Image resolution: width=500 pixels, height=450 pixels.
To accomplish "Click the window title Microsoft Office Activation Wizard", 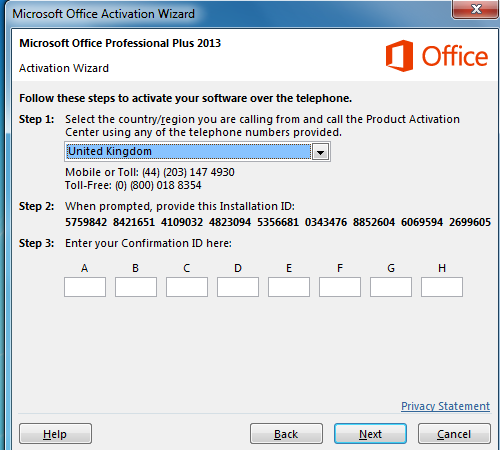I will (103, 14).
